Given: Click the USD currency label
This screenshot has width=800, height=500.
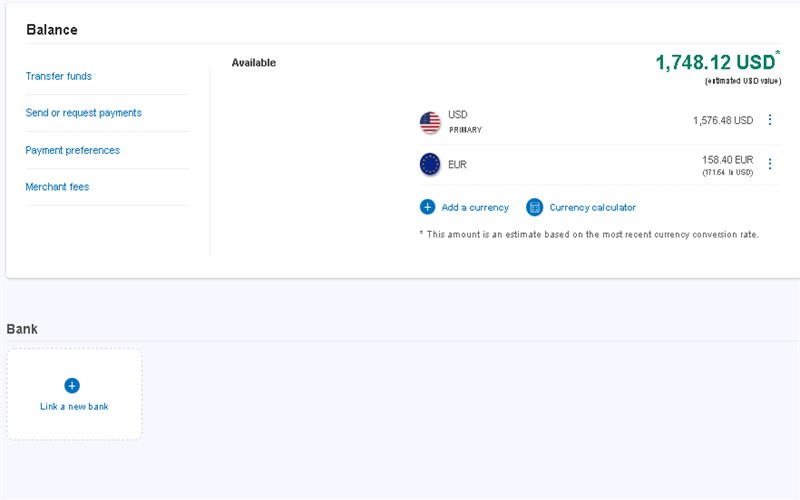Looking at the screenshot, I should [458, 115].
